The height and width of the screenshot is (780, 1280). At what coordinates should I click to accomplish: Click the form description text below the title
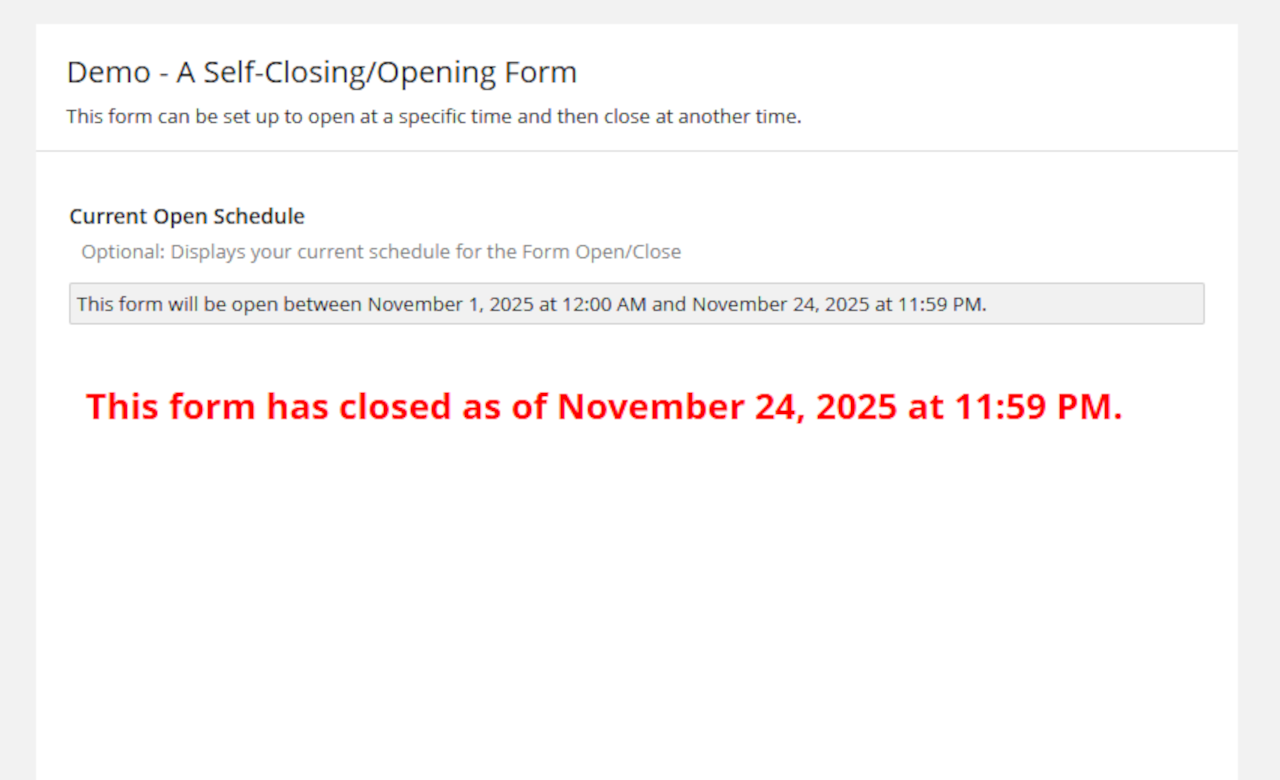click(x=433, y=116)
